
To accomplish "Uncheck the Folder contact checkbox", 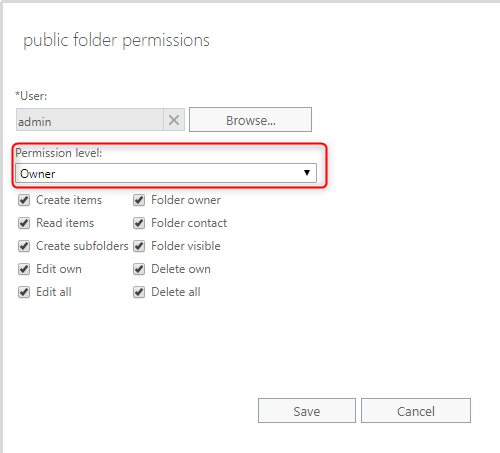I will [139, 223].
